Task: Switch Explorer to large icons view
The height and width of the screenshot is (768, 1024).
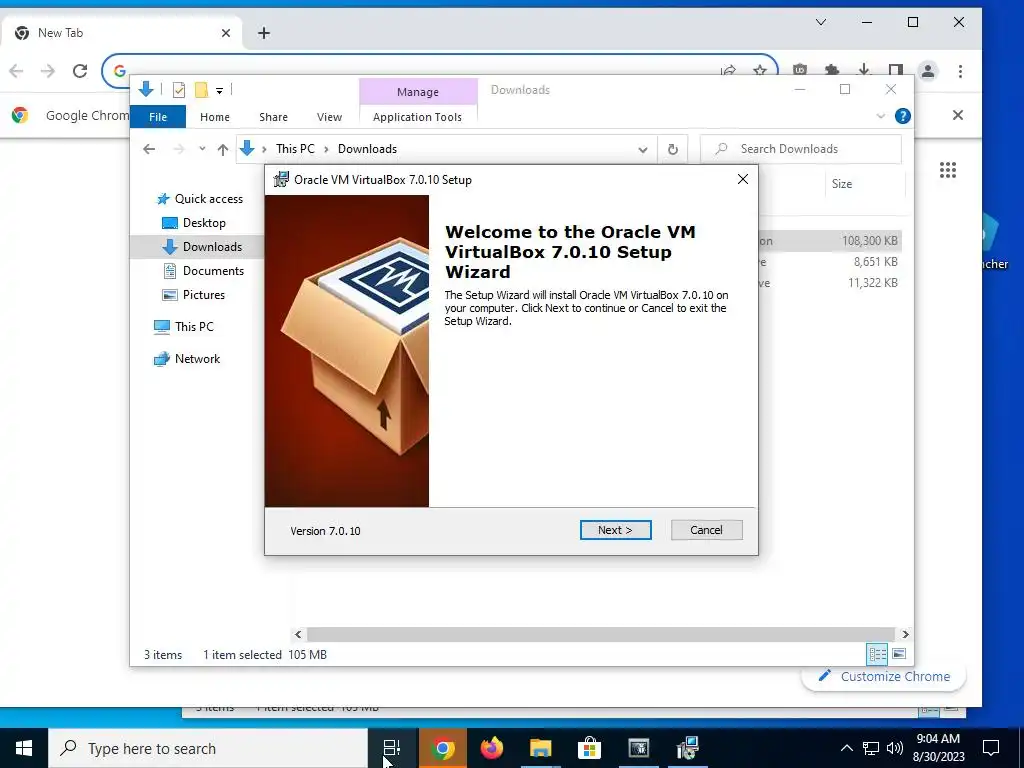Action: (899, 654)
